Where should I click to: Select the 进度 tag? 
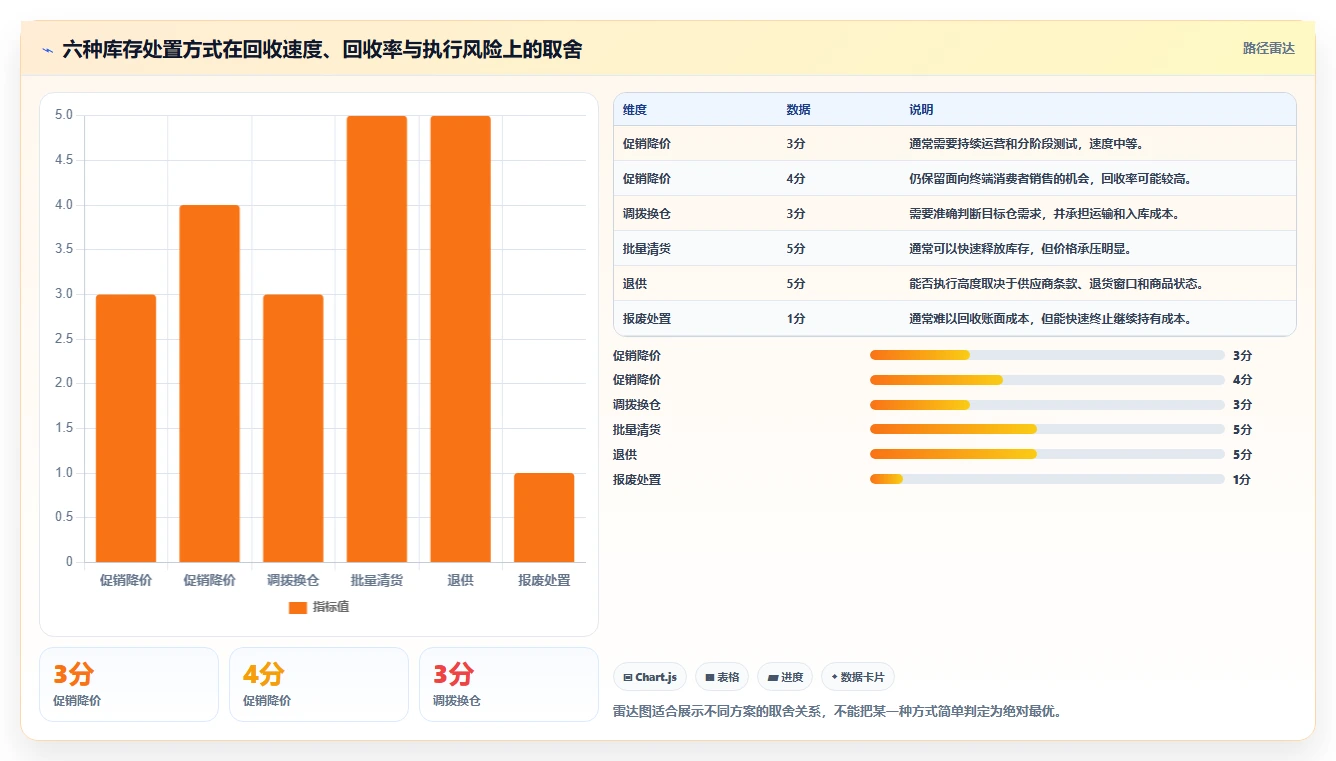pos(785,677)
